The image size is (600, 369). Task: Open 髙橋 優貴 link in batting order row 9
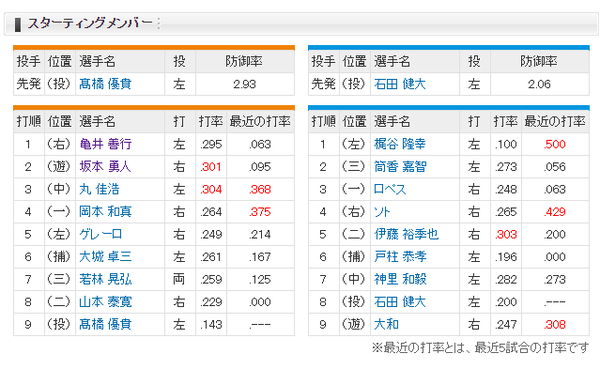[x=105, y=325]
